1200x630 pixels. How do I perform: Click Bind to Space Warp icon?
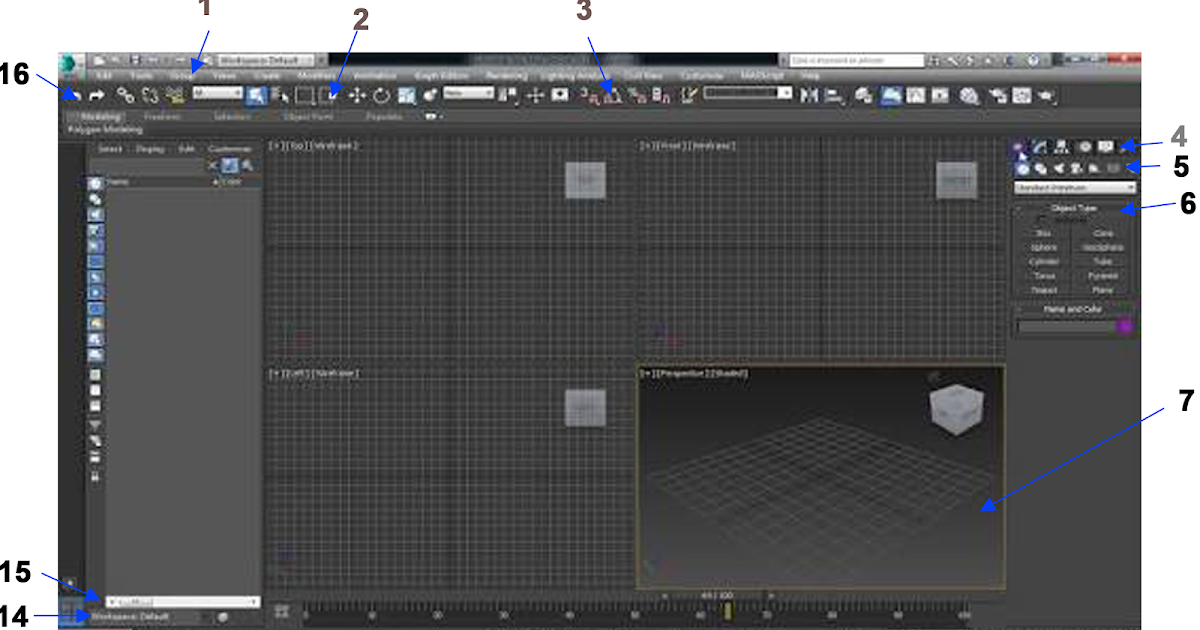(175, 95)
